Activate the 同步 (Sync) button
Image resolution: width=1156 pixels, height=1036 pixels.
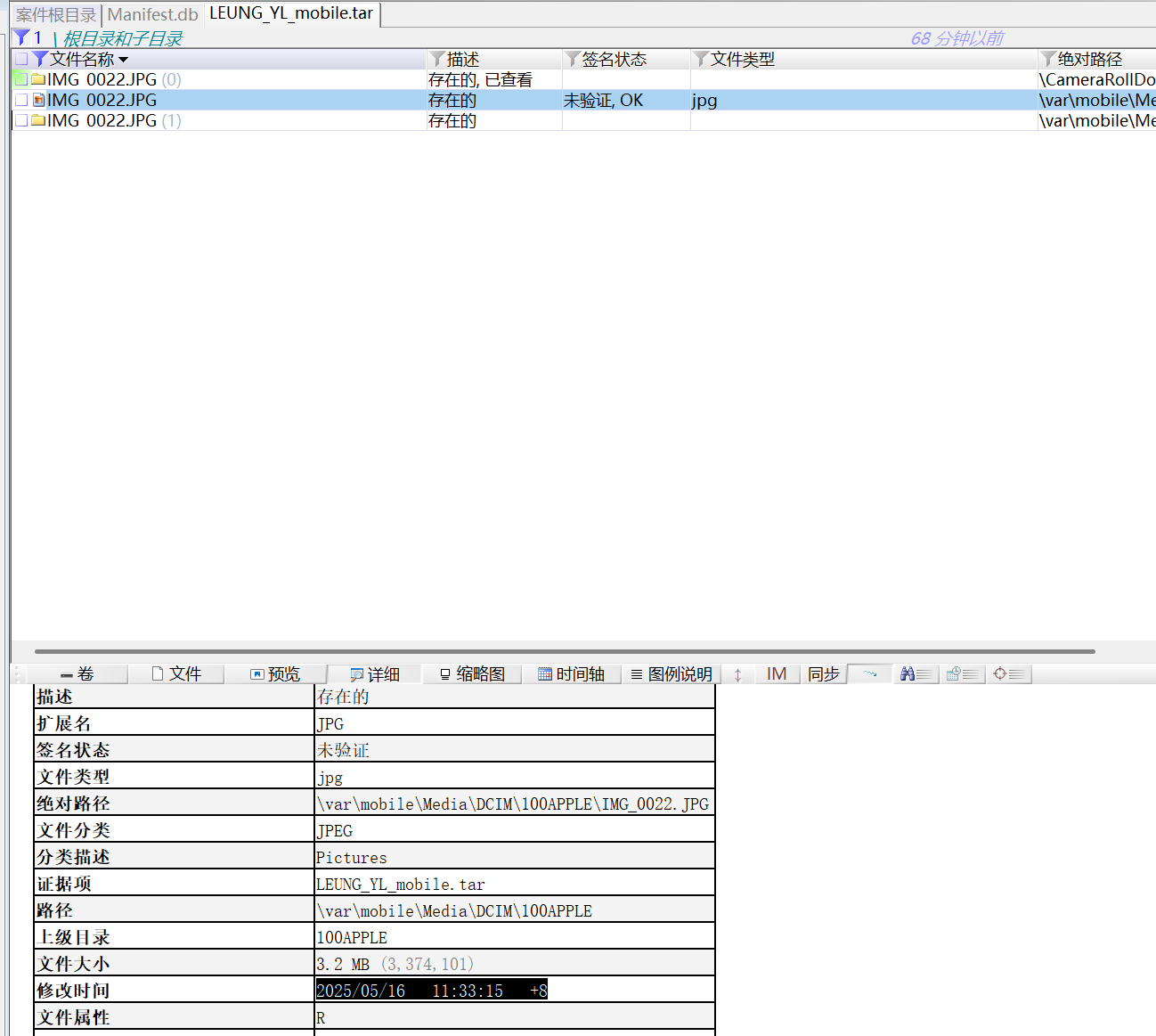[x=824, y=673]
